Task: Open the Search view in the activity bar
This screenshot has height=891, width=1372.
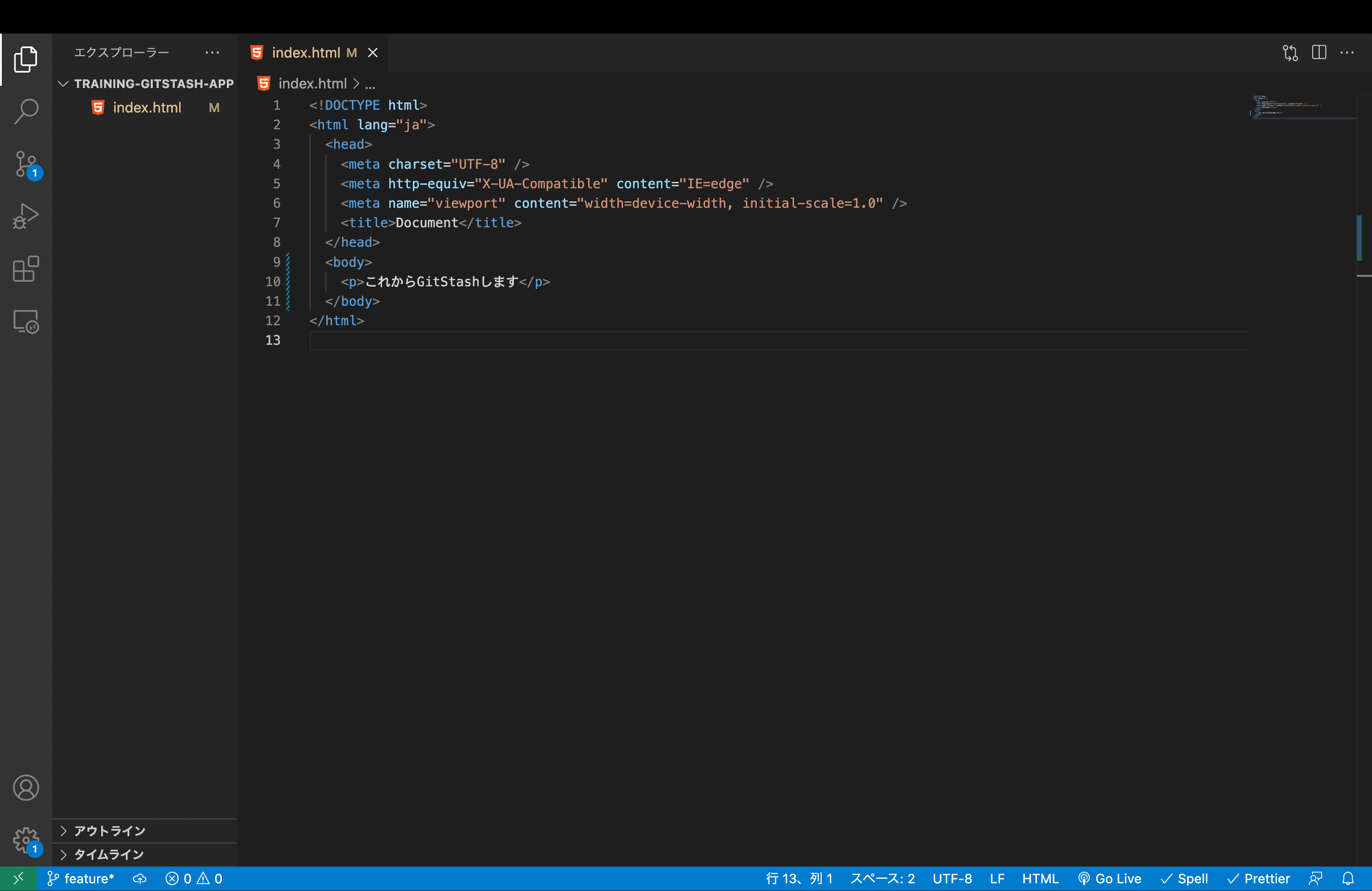Action: point(26,112)
